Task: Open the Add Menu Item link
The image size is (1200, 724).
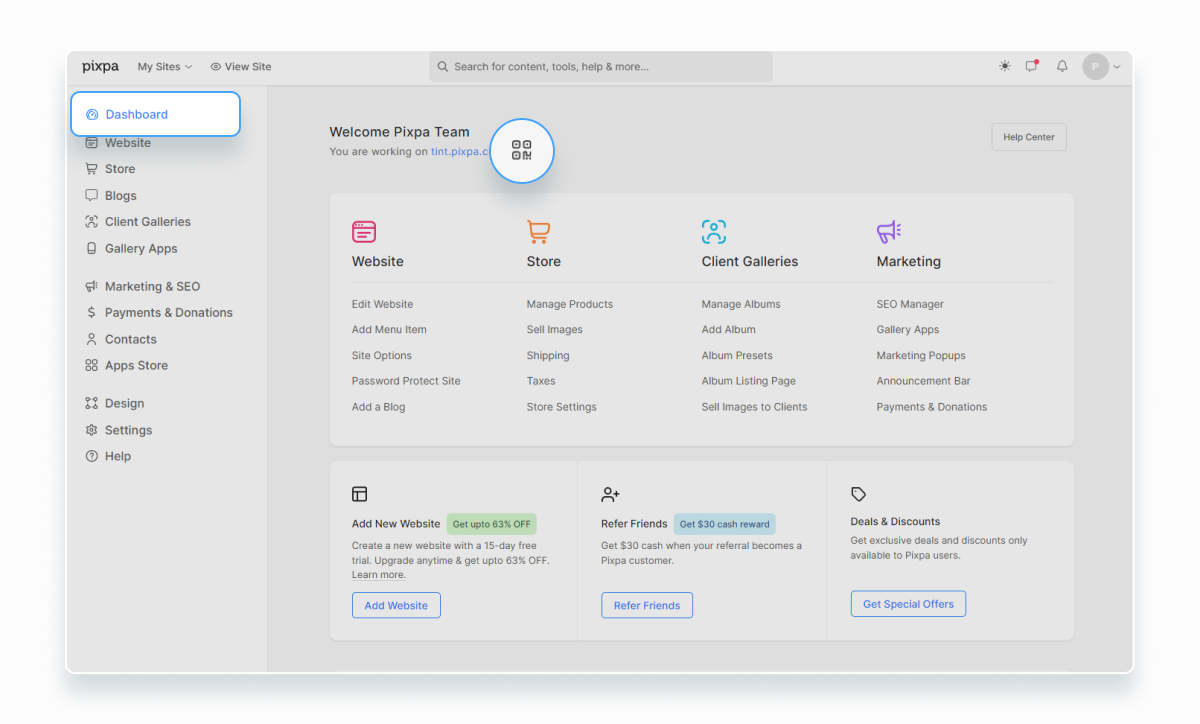Action: (389, 330)
